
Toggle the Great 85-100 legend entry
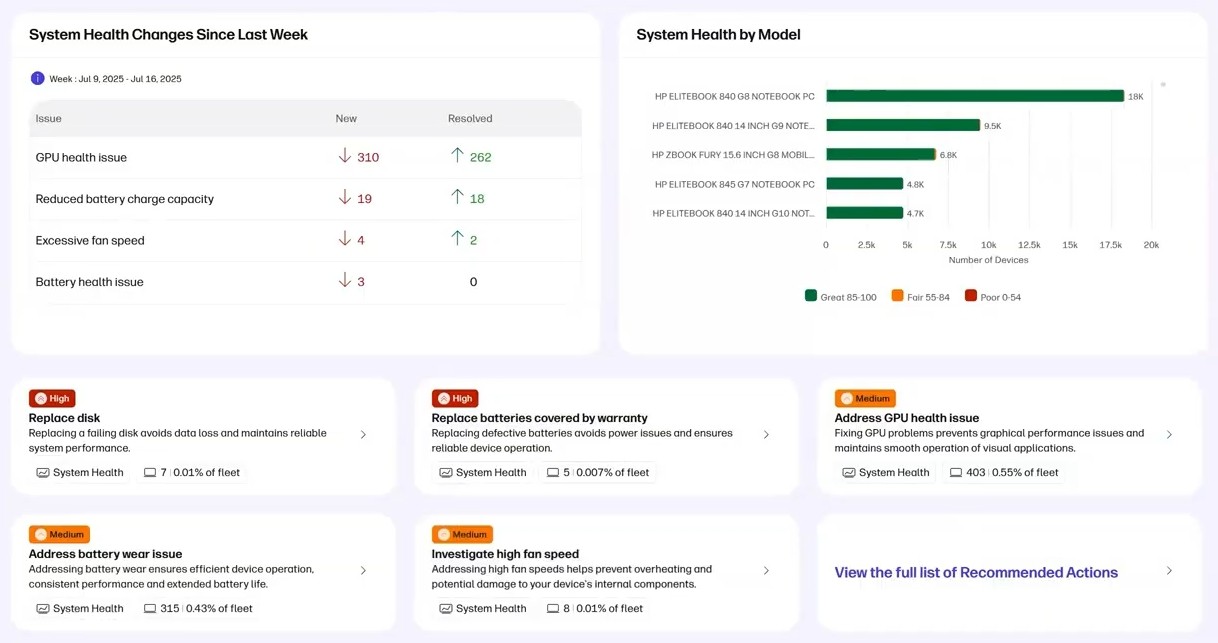840,297
